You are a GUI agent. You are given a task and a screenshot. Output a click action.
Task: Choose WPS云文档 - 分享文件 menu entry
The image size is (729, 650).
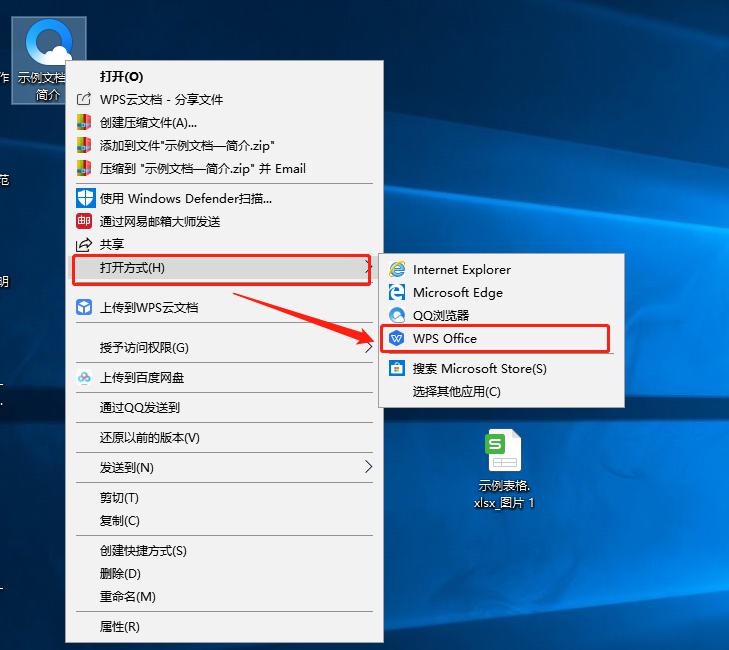coord(225,99)
